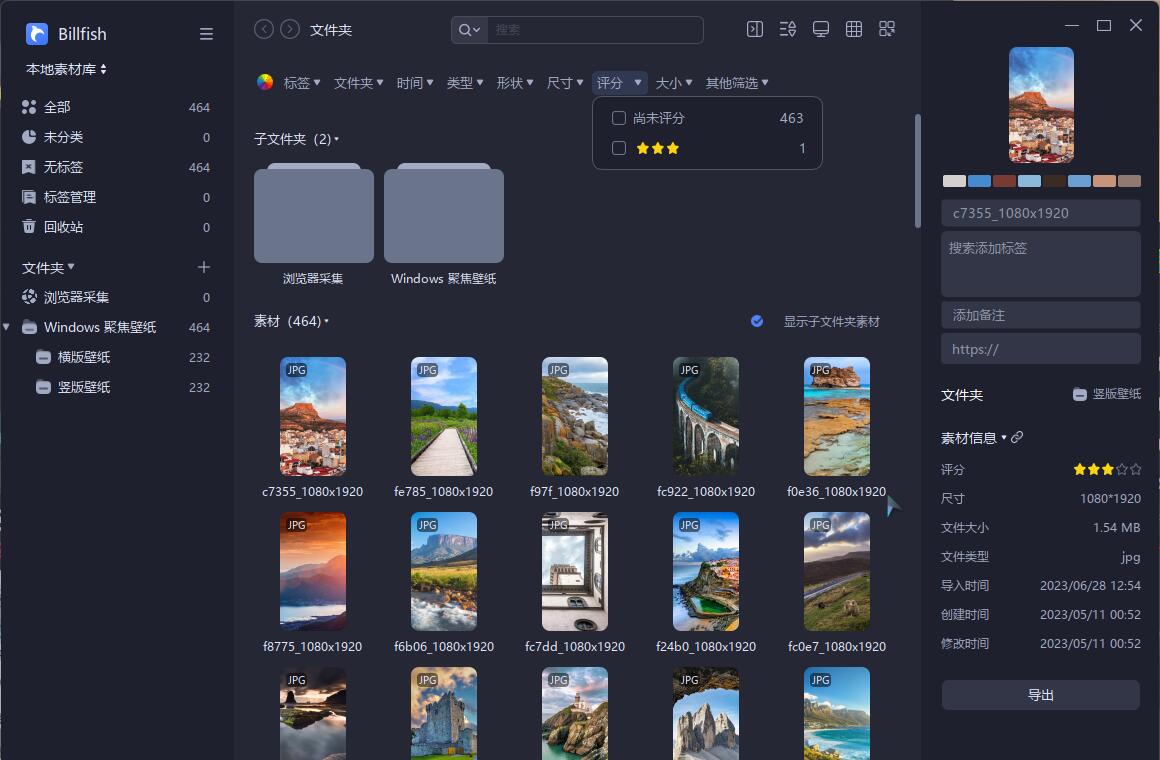Screen dimensions: 1160x760
Task: Check the three-star rating filter checkbox
Action: [x=619, y=148]
